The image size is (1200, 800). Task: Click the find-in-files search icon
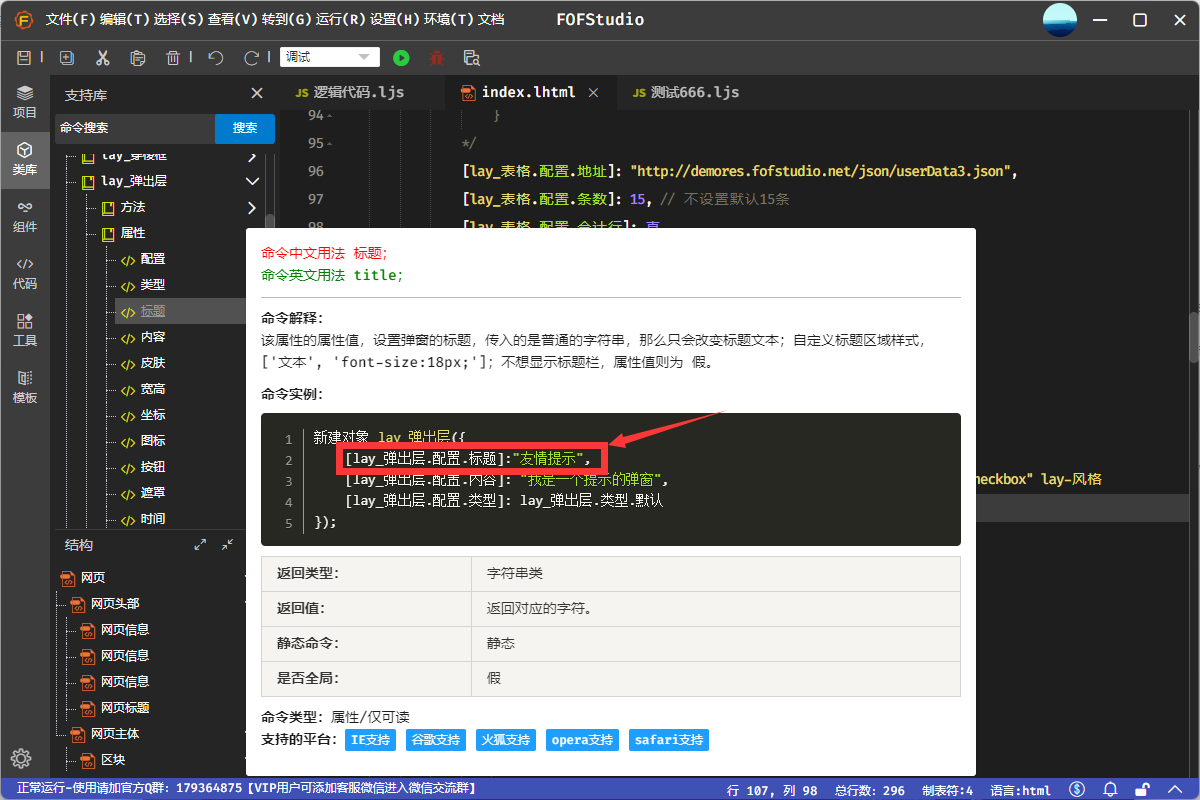472,58
